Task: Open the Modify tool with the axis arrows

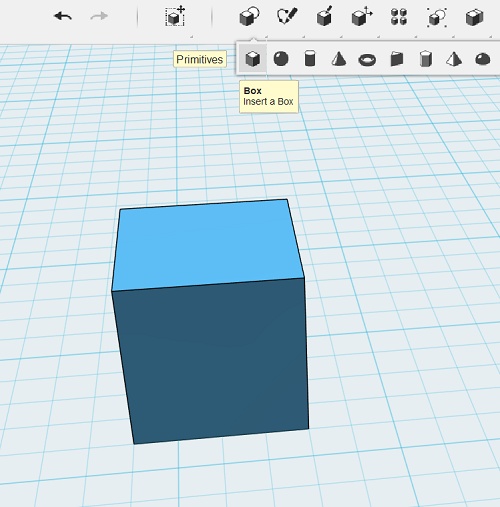Action: tap(362, 16)
